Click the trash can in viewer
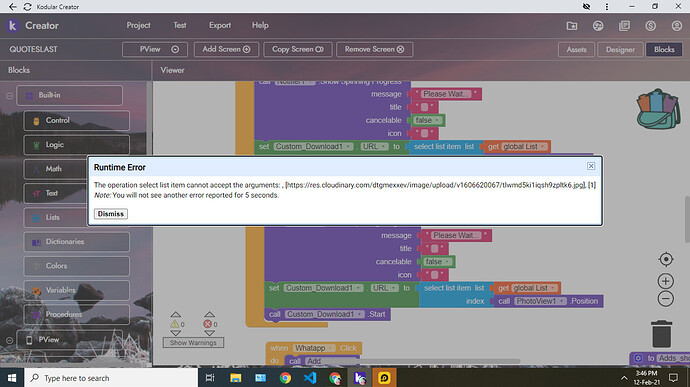The image size is (690, 387). [x=661, y=334]
